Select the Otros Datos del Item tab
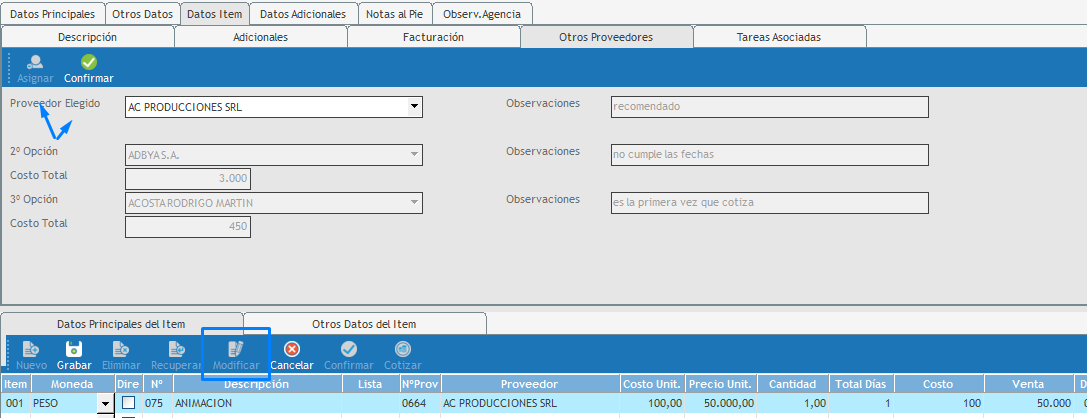The height and width of the screenshot is (418, 1087). (x=364, y=324)
